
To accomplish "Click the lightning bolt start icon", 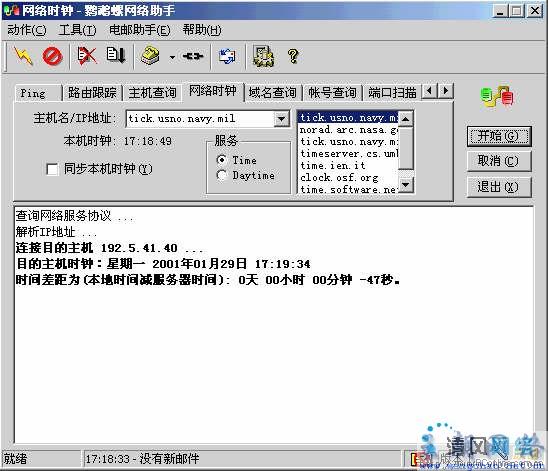I will point(23,56).
